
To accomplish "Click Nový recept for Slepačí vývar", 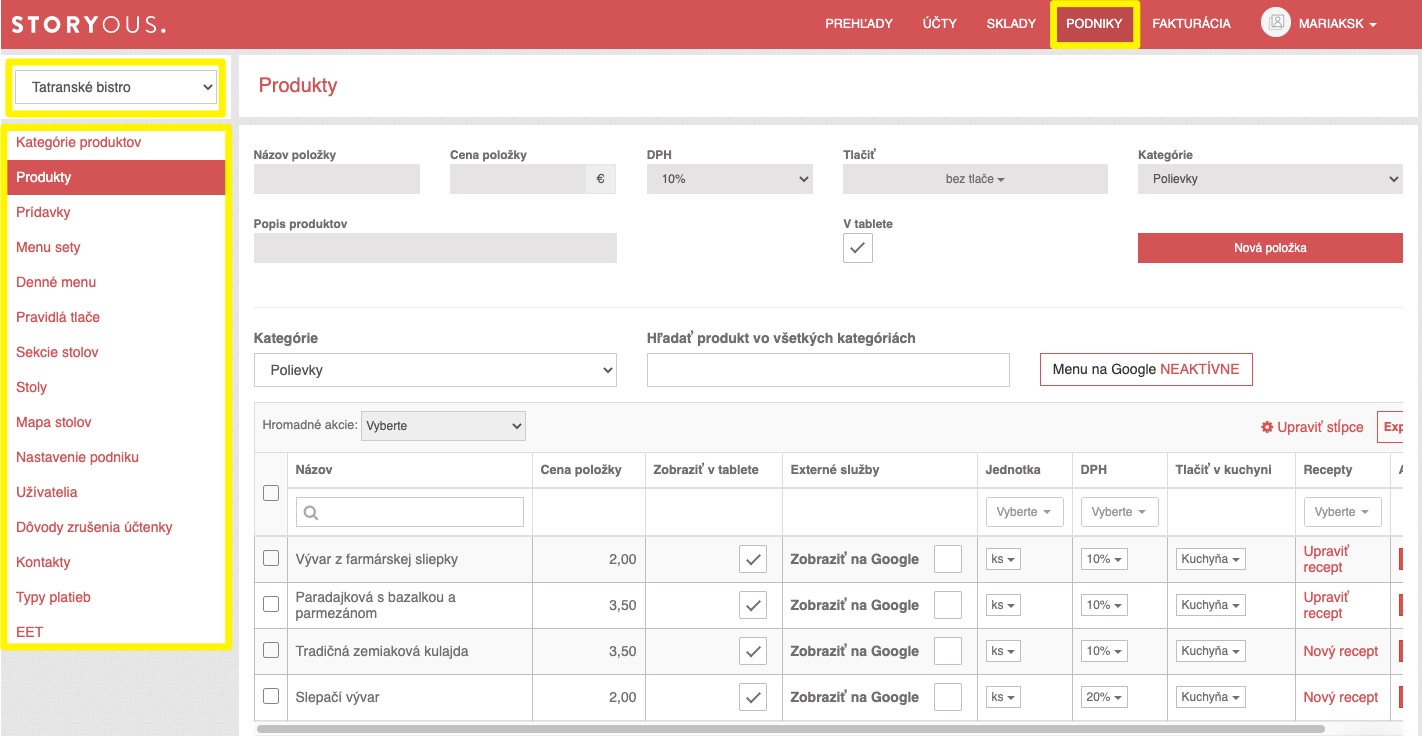I will [1341, 697].
